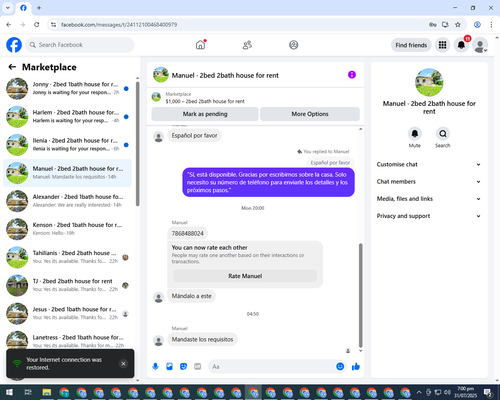
Task: Open Chrome three-dot menu
Action: click(x=491, y=25)
